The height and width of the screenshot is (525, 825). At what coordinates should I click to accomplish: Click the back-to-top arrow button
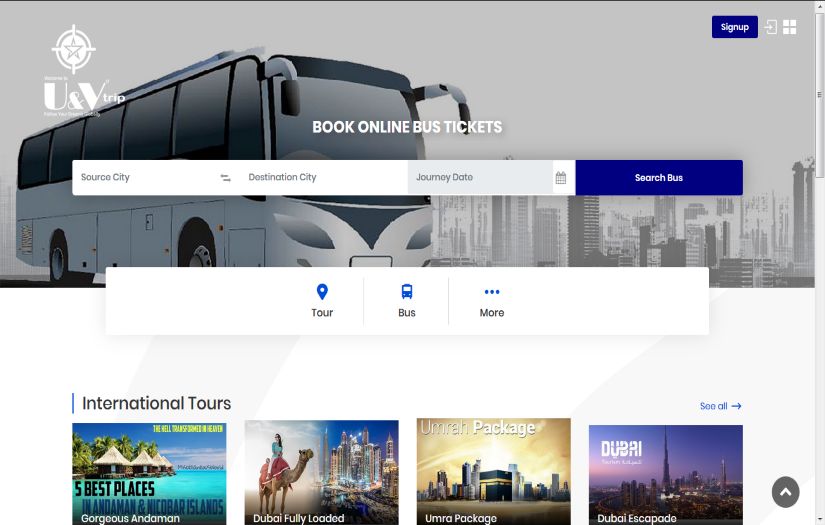(786, 492)
